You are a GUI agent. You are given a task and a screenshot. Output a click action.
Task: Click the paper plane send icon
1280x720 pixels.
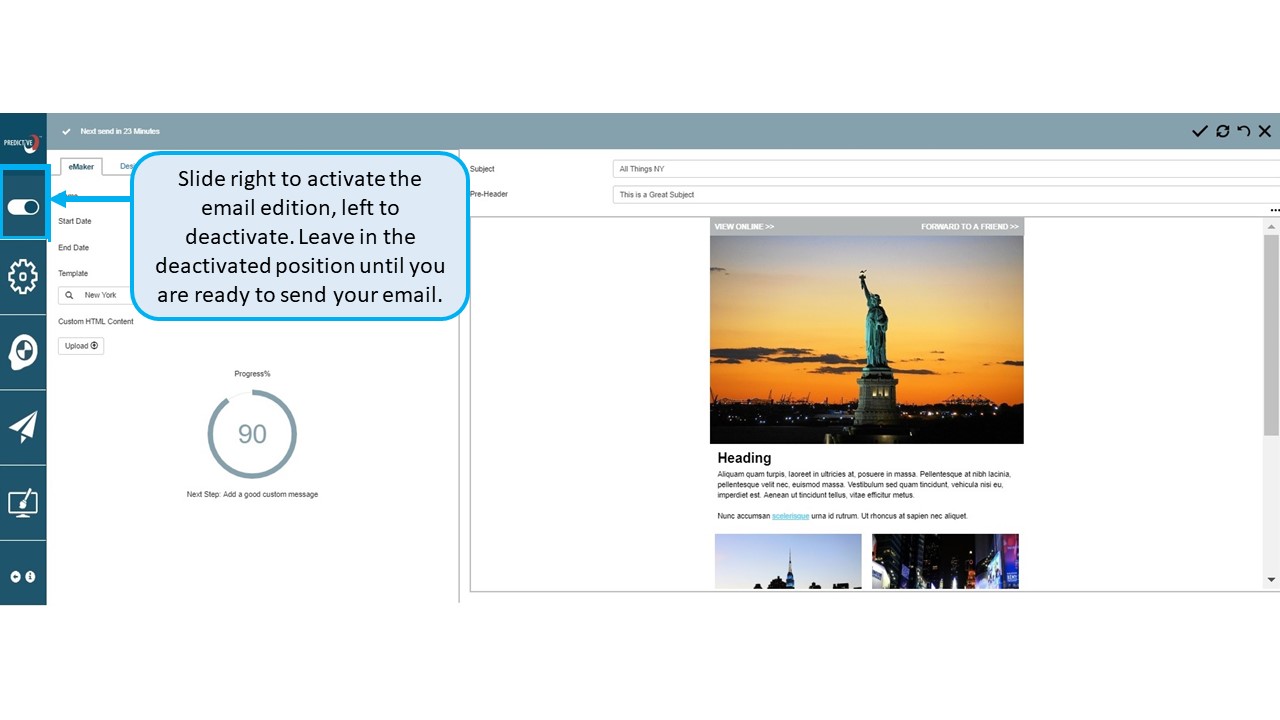23,427
